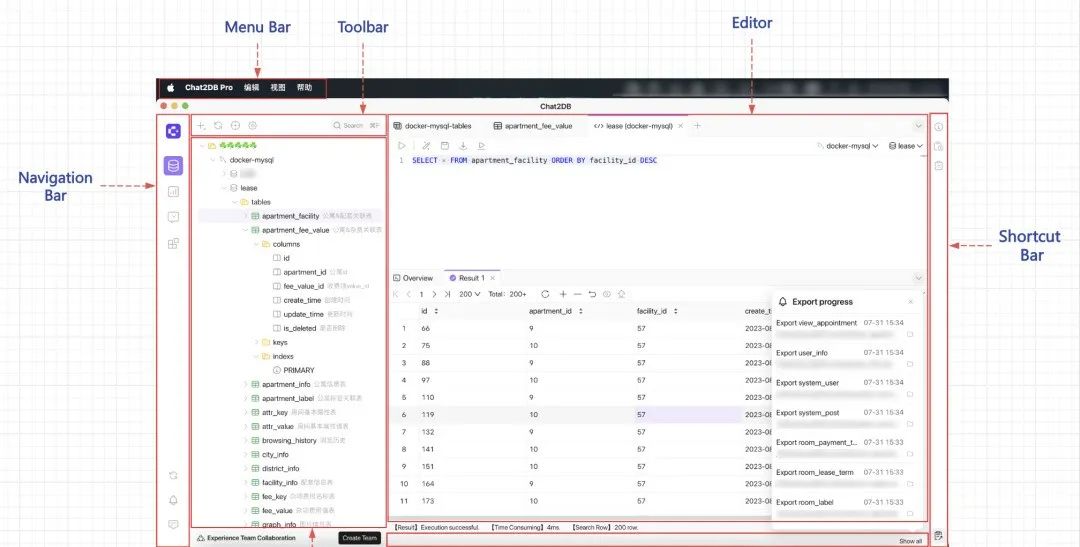
Task: Click the Search field in tree toolbar
Action: (355, 126)
